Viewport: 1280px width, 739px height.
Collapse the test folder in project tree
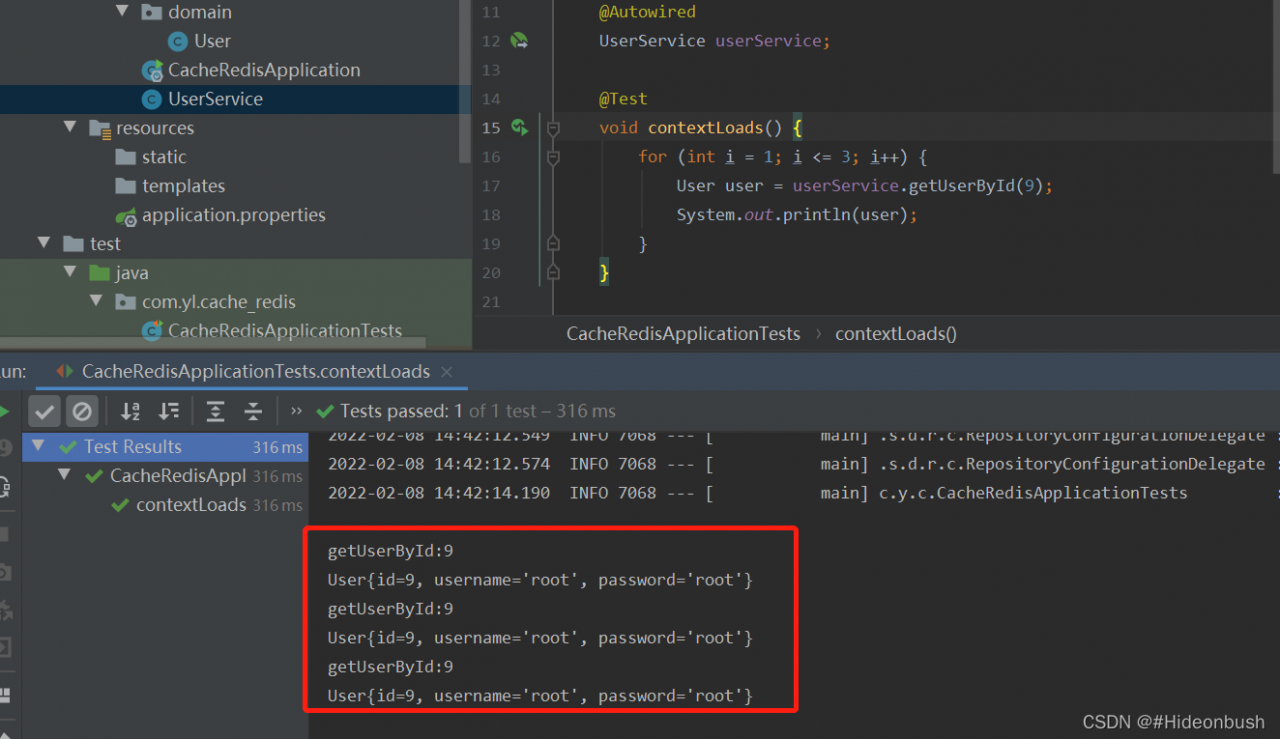pos(44,244)
